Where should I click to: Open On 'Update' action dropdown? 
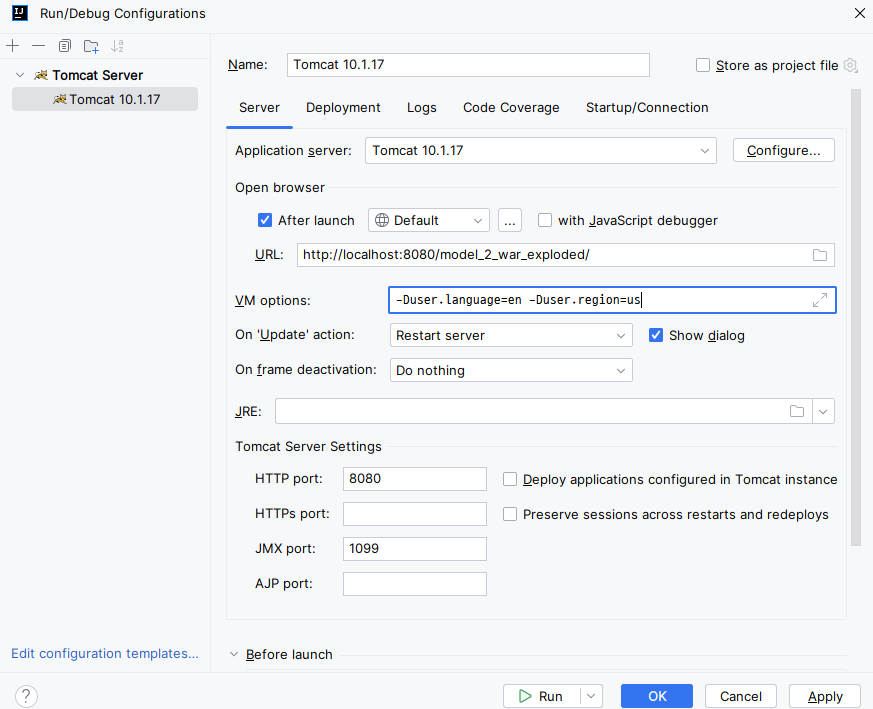click(x=511, y=335)
